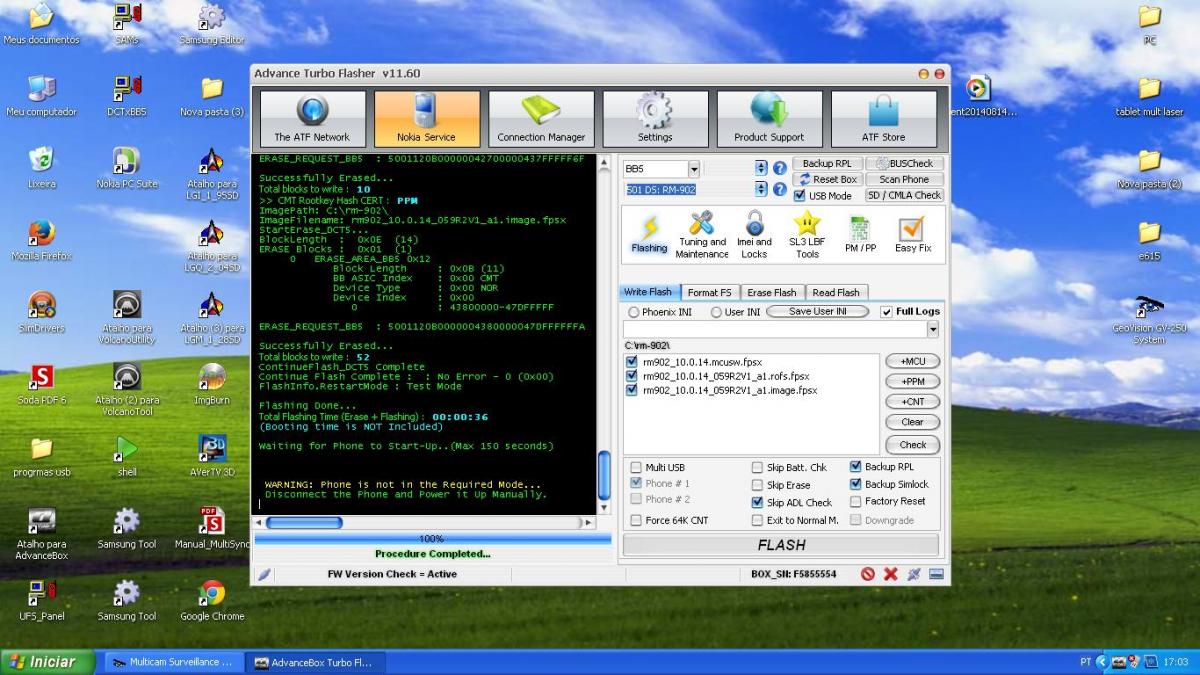Select the UFS_Panel desktop icon
This screenshot has height=675, width=1200.
point(41,600)
